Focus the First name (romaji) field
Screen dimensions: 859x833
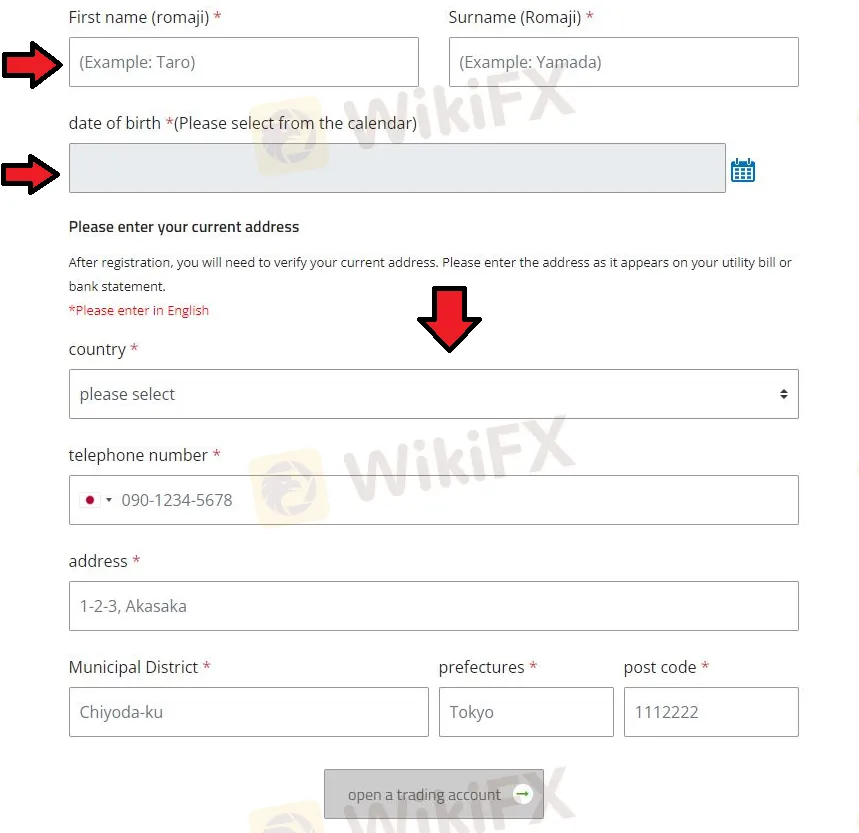click(243, 62)
